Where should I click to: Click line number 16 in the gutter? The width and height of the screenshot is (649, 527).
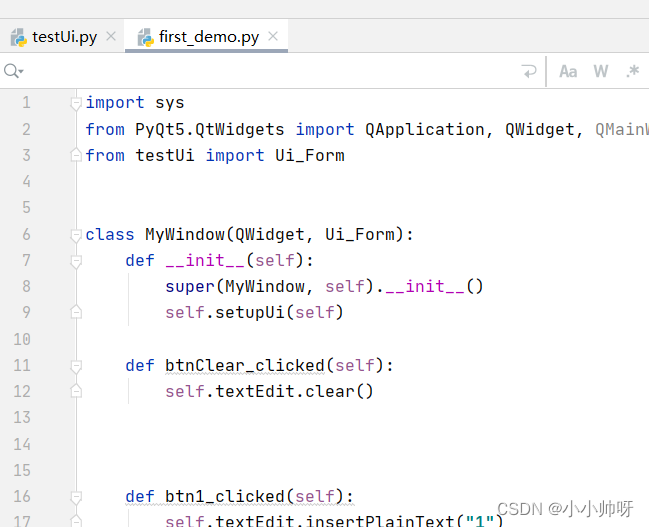coord(22,496)
